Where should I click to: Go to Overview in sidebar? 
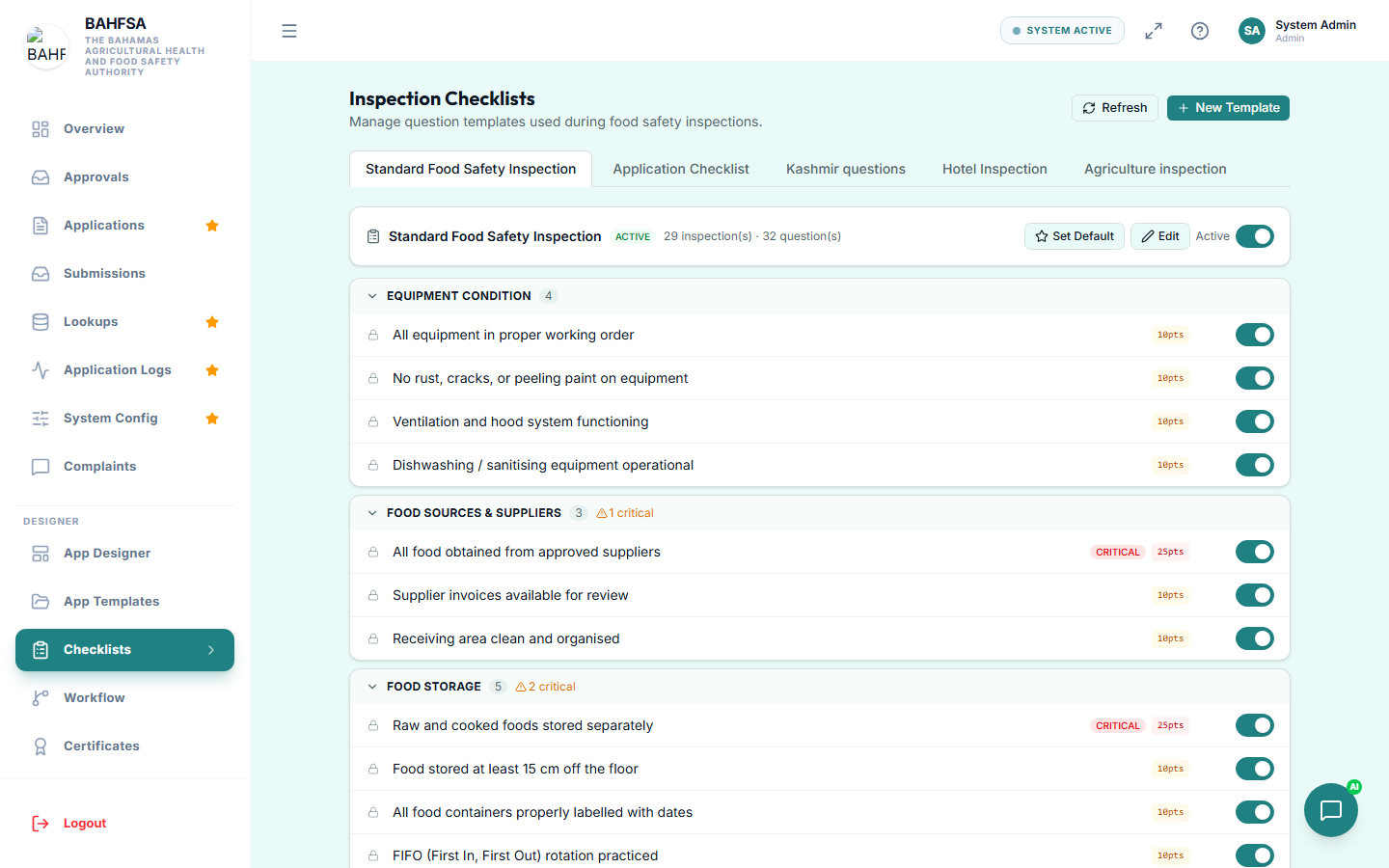(x=124, y=129)
